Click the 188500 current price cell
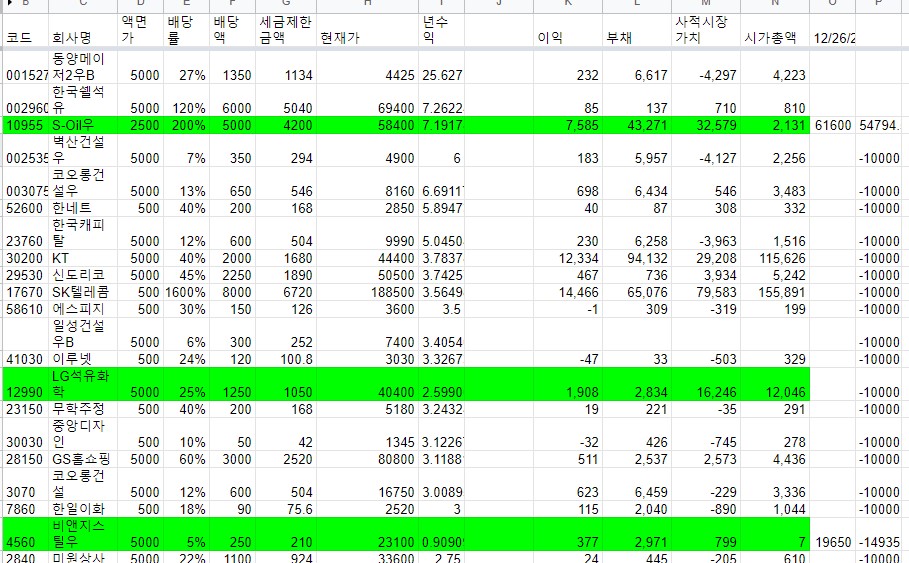909x563 pixels. tap(368, 292)
